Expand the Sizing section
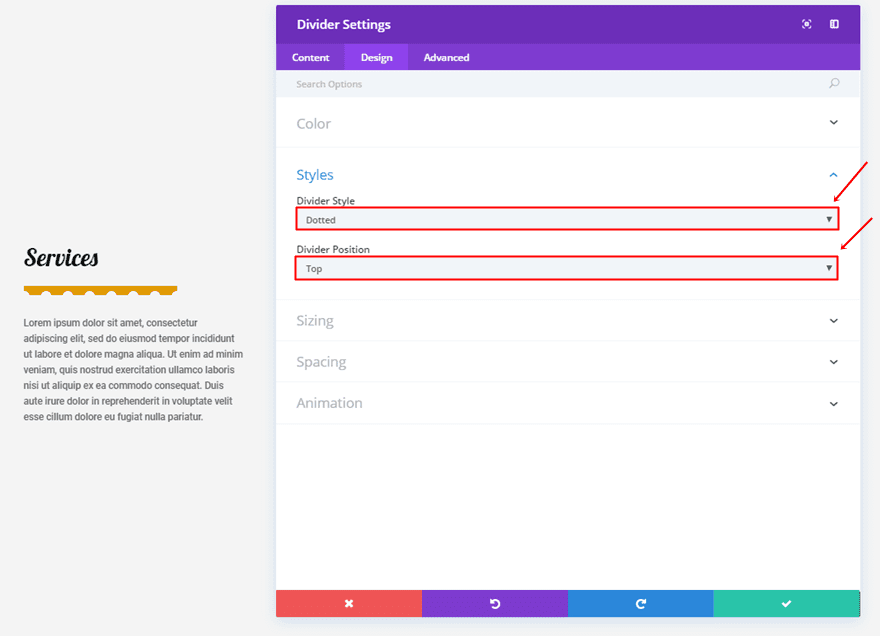The height and width of the screenshot is (636, 880). (566, 321)
